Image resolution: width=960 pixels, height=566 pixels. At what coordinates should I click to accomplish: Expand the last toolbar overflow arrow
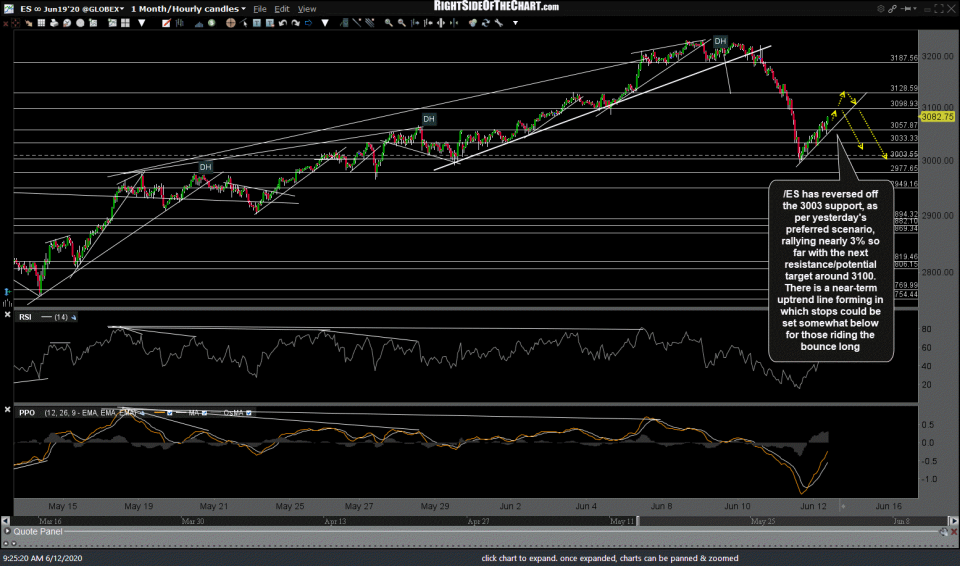(516, 23)
